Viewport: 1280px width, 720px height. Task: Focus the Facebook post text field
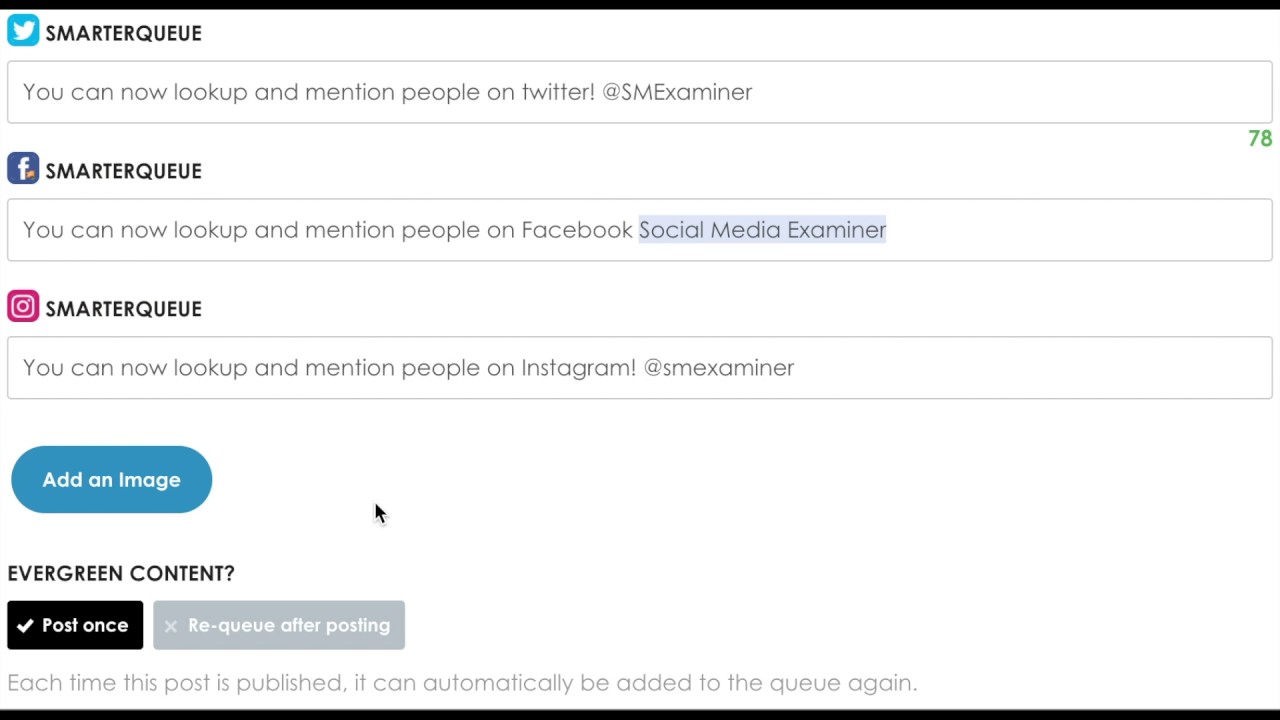(x=640, y=230)
